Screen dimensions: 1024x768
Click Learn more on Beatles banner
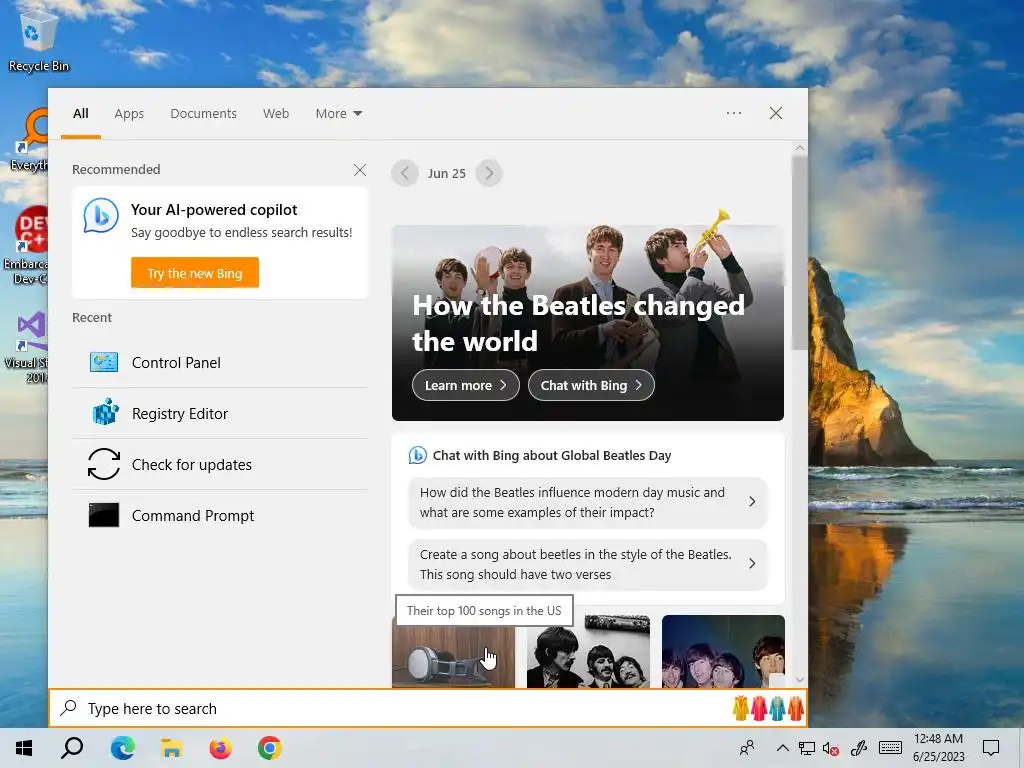(x=466, y=385)
